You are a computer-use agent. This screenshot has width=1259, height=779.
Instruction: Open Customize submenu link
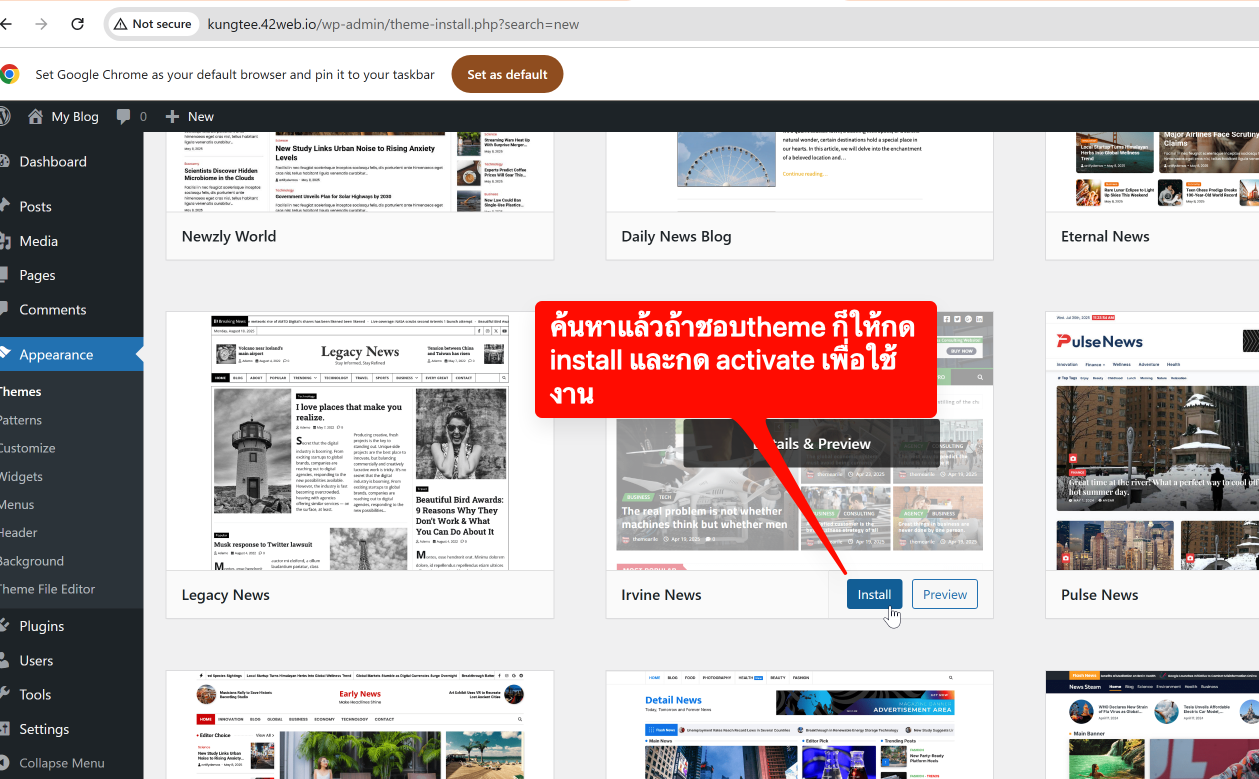tap(27, 448)
